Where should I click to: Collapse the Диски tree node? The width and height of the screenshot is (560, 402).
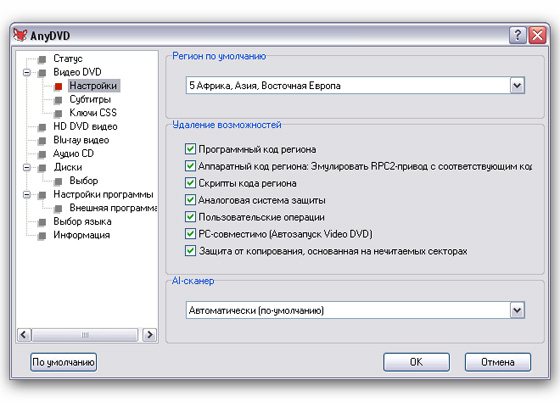[27, 167]
